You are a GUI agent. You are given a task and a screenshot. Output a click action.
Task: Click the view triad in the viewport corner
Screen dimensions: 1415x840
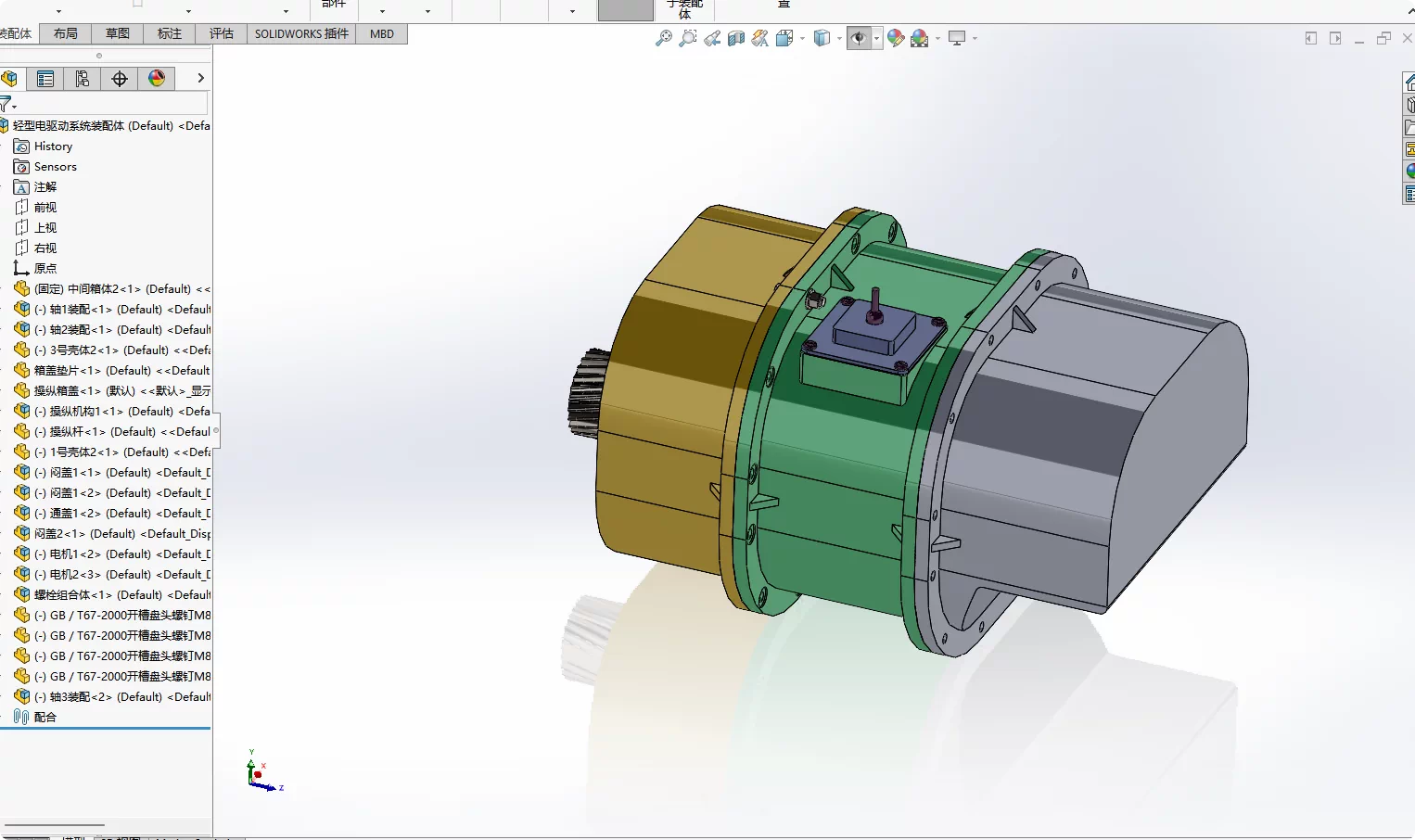(263, 771)
